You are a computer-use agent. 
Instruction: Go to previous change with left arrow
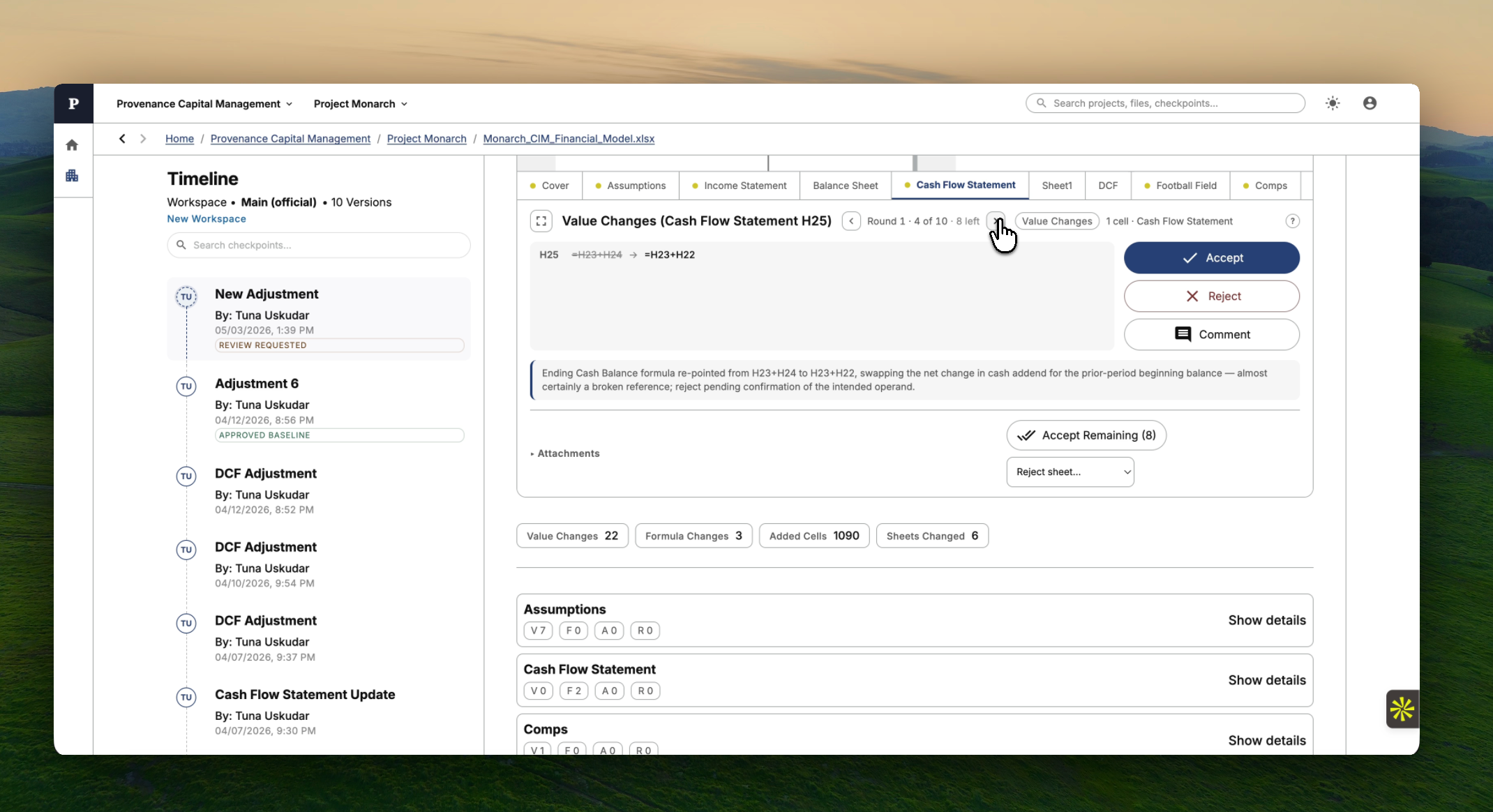850,221
